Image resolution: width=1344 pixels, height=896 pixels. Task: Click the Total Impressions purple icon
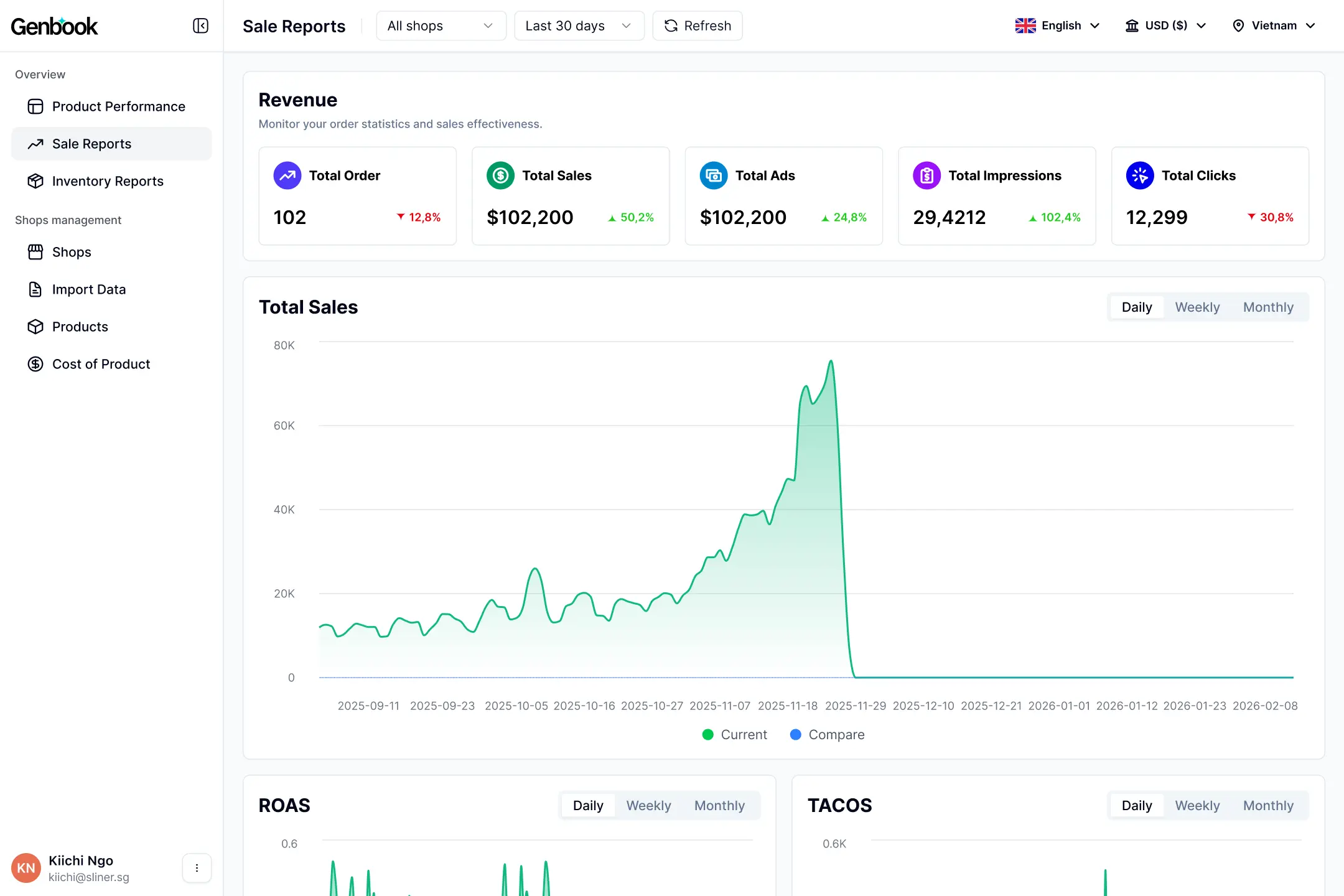(926, 175)
